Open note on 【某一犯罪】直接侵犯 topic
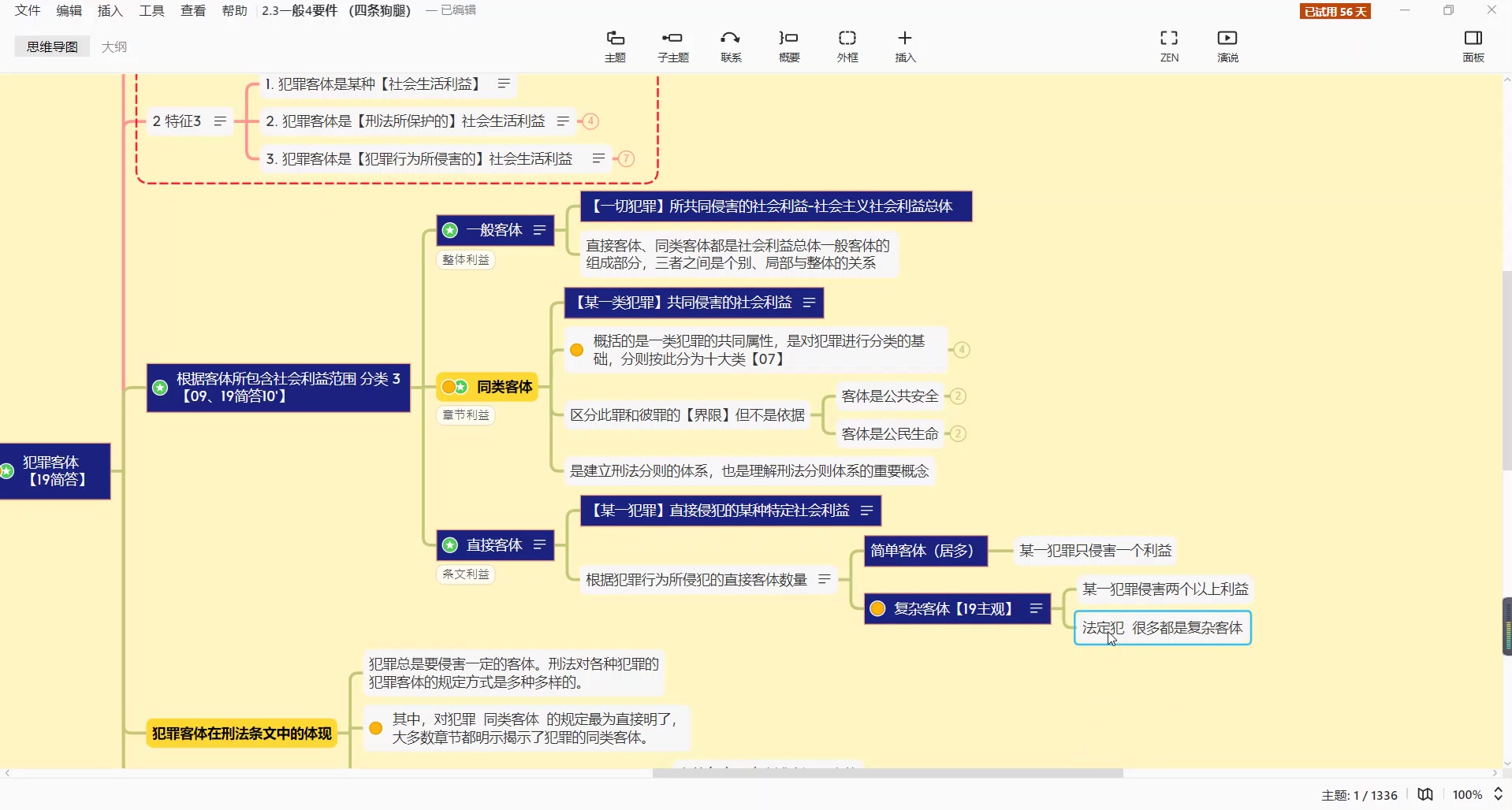 866,511
